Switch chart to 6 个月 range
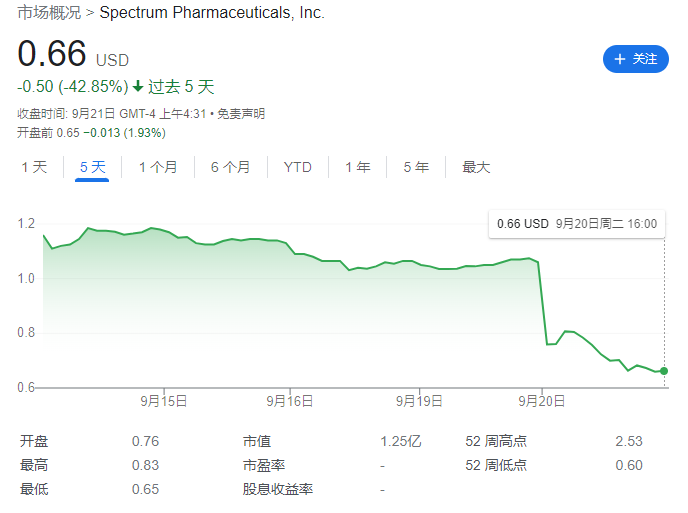Image resolution: width=688 pixels, height=513 pixels. [x=230, y=167]
